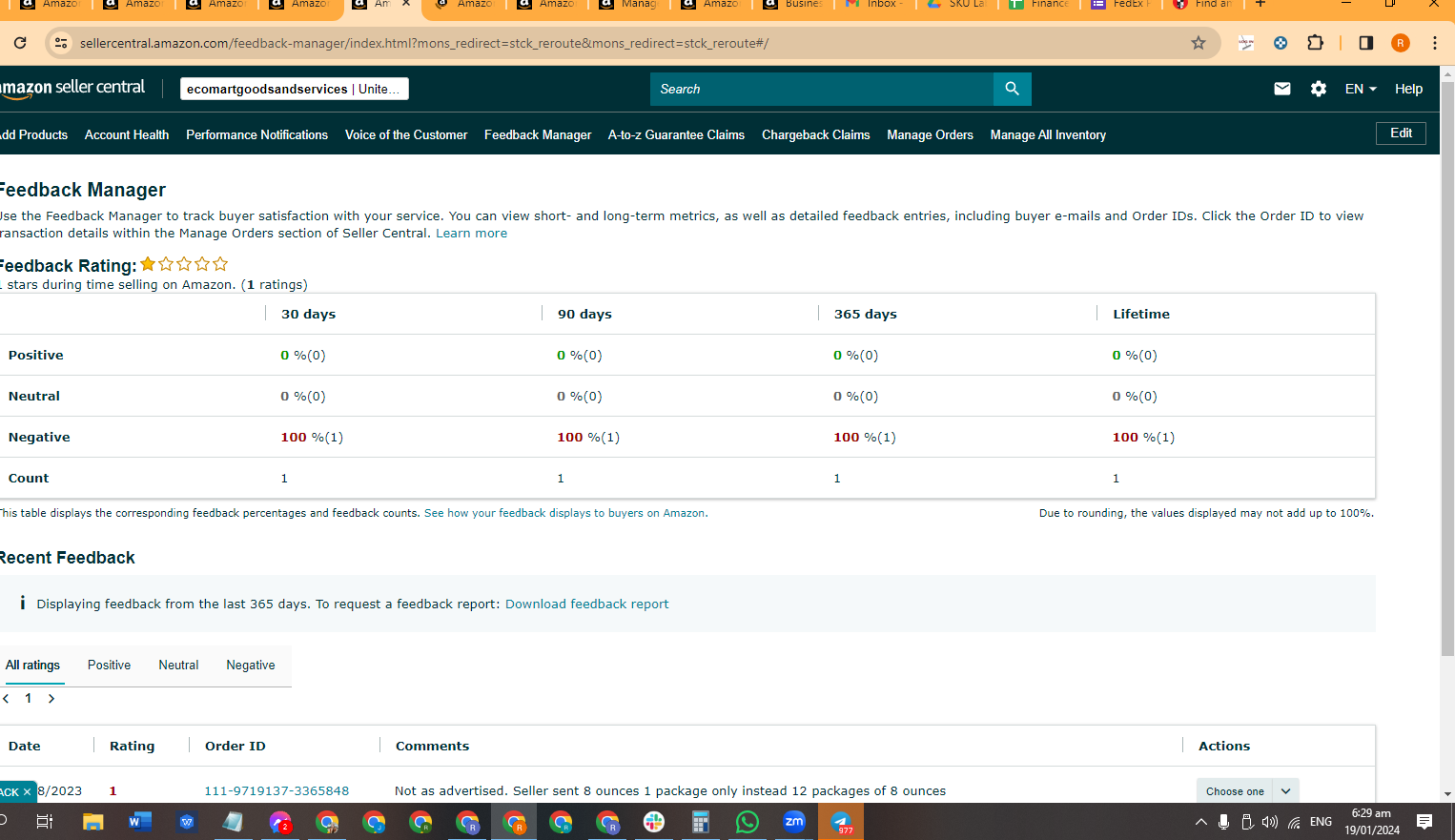Open Seller Central messages envelope icon
The width and height of the screenshot is (1455, 840).
pyautogui.click(x=1282, y=89)
